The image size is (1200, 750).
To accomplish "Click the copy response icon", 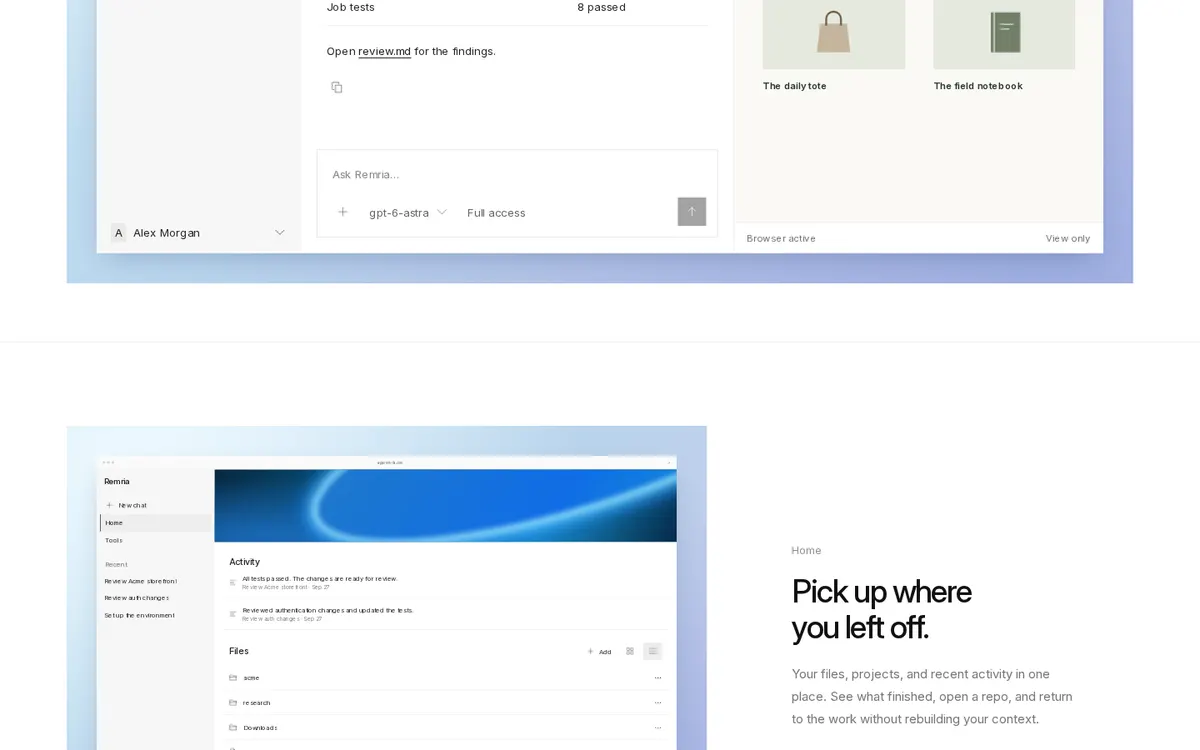I will coord(337,87).
